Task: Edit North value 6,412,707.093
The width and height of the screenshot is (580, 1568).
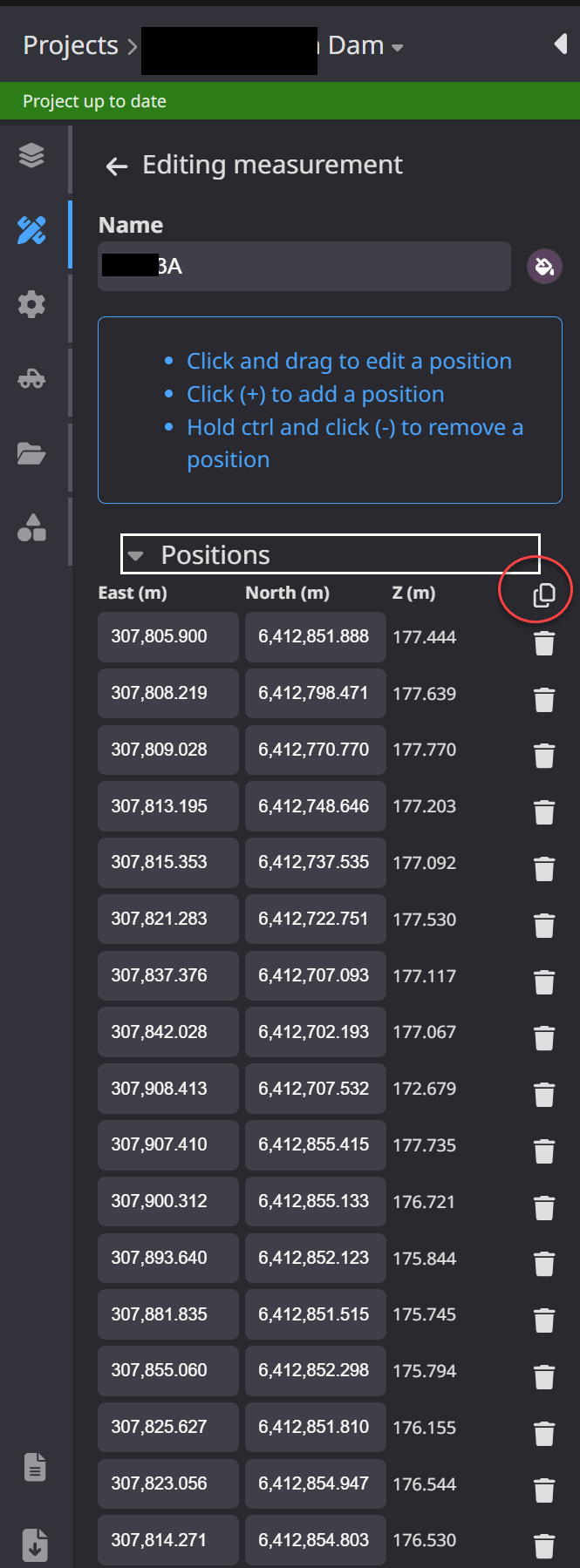Action: [315, 975]
